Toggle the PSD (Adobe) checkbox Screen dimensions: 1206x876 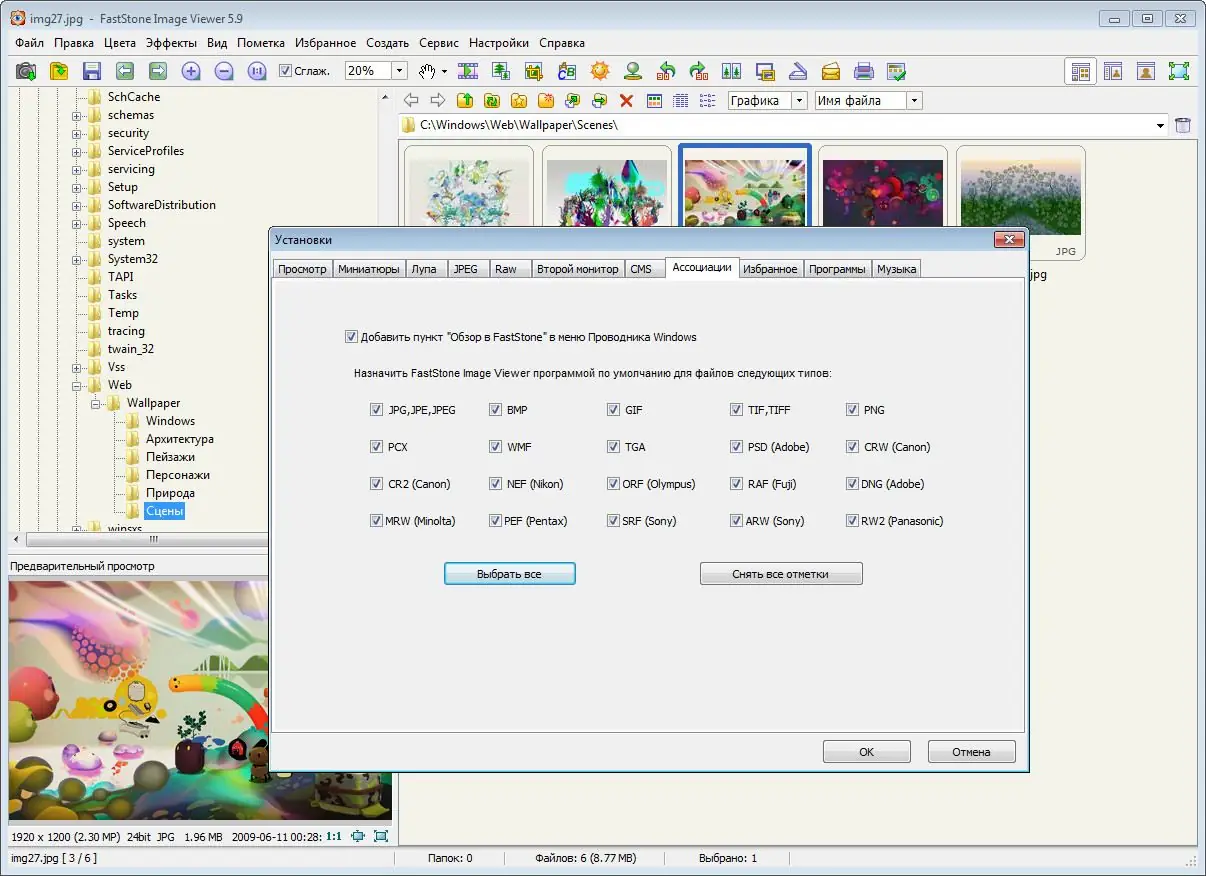[737, 447]
